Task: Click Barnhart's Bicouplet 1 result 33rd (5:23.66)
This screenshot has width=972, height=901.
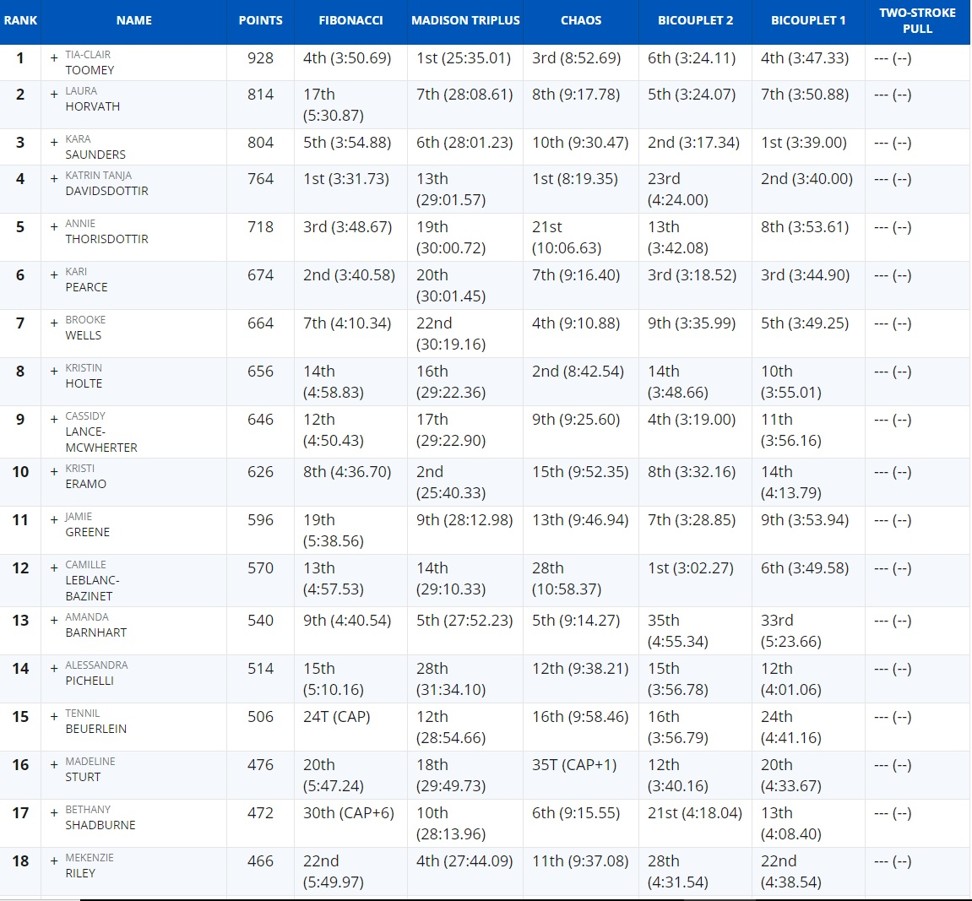Action: pyautogui.click(x=791, y=631)
